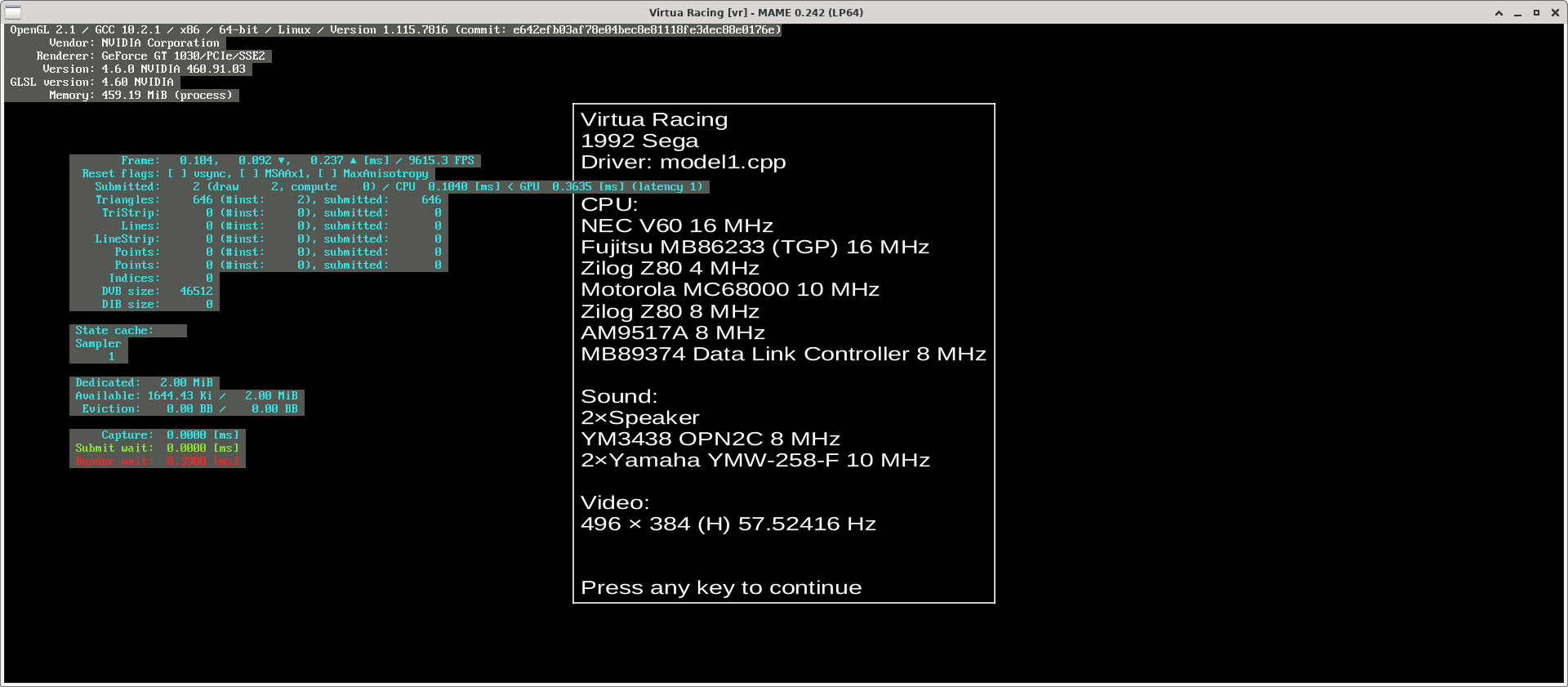Select 'Renderer: GeForce GT 1030/PCIe/SSE2' line
This screenshot has width=1568, height=687.
tap(150, 56)
